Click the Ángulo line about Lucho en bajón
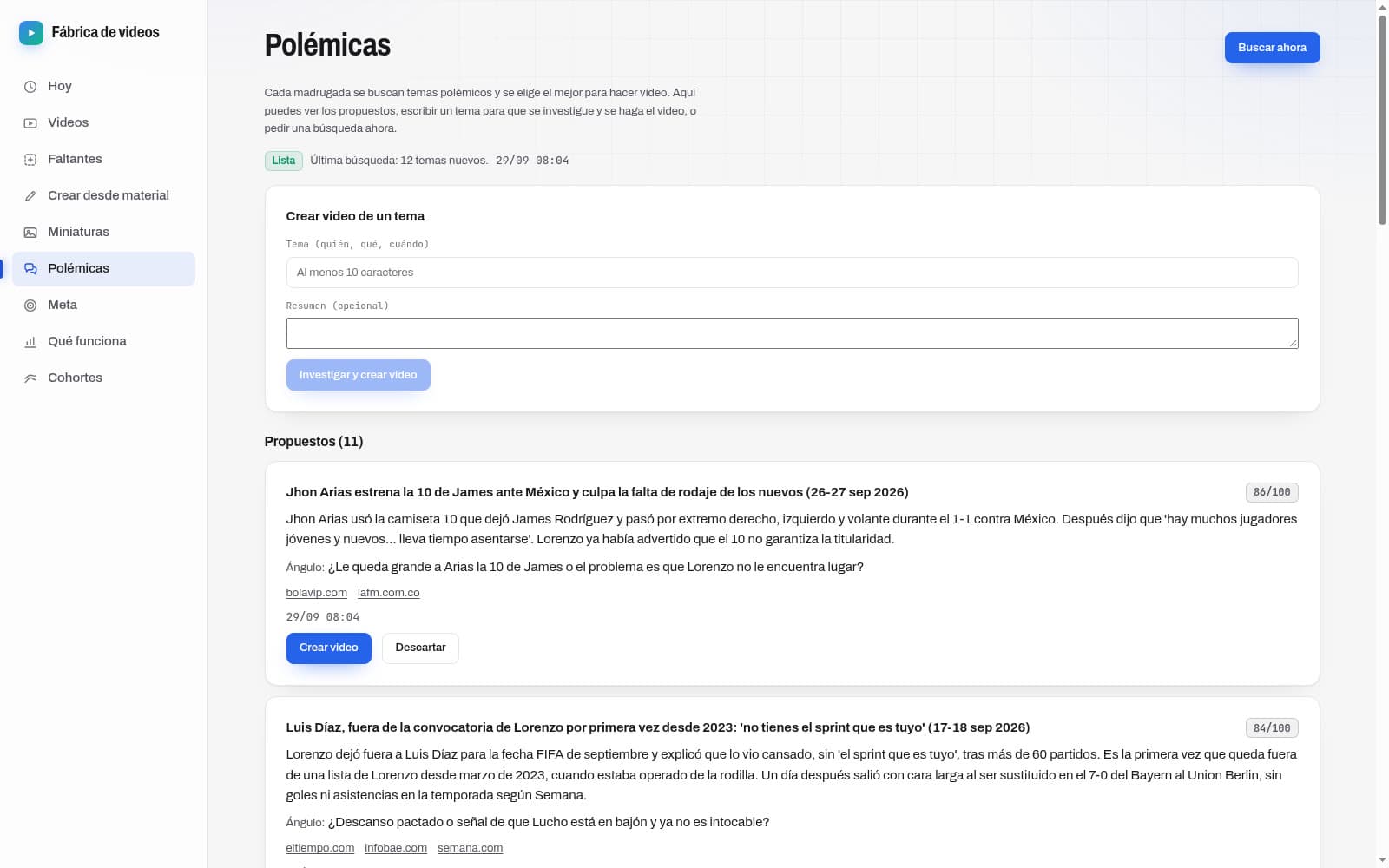This screenshot has width=1389, height=868. [x=528, y=822]
